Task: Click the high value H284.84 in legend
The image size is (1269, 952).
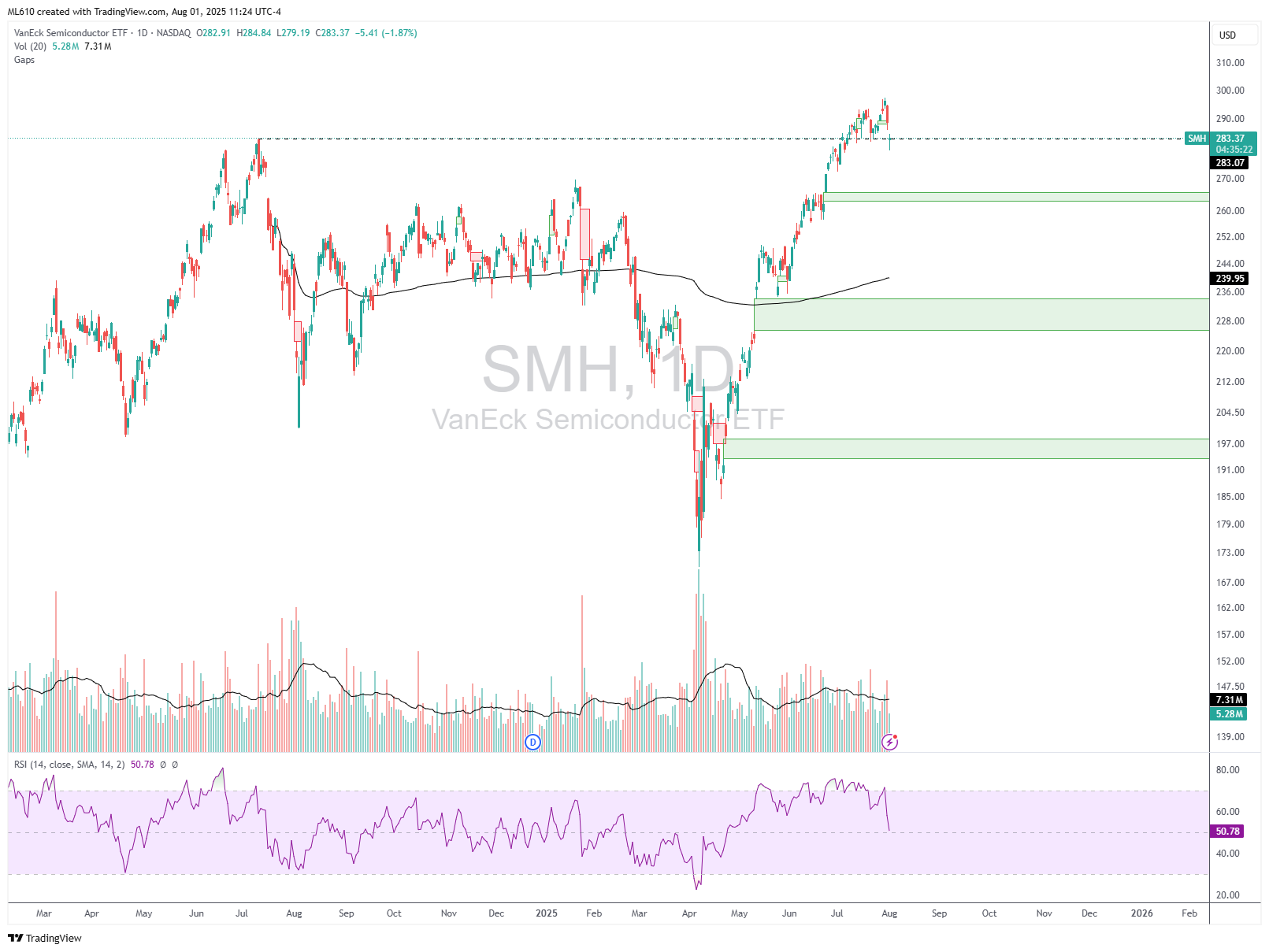Action: pyautogui.click(x=254, y=33)
